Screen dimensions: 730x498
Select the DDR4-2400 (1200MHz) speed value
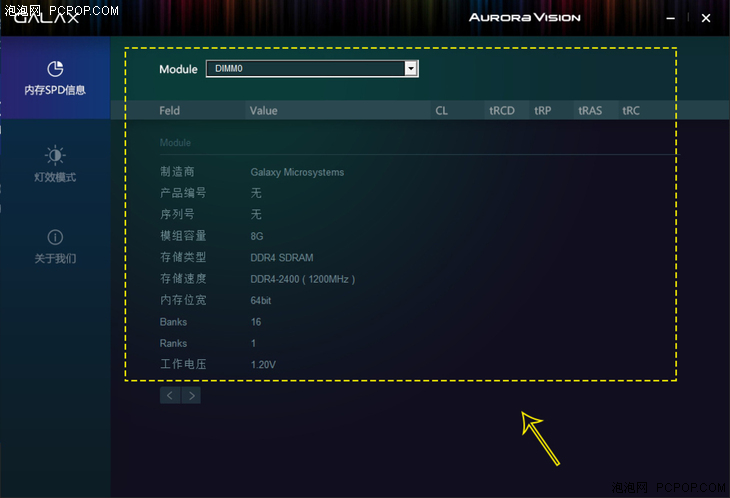click(303, 279)
